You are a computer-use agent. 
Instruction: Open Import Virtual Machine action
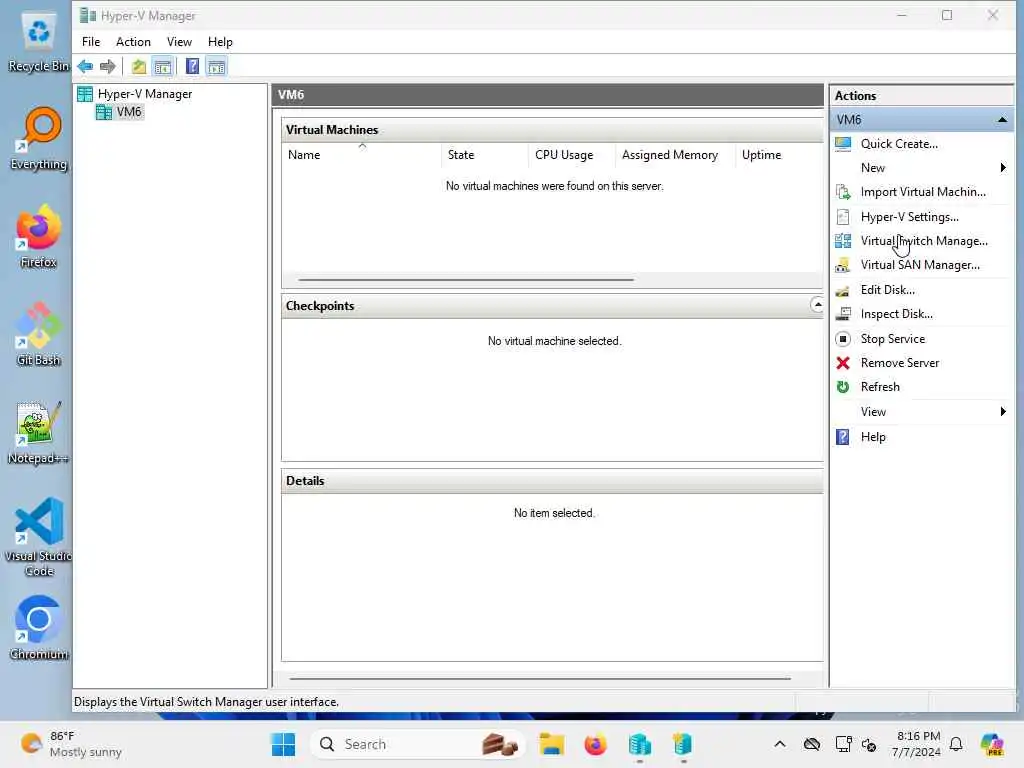(923, 192)
